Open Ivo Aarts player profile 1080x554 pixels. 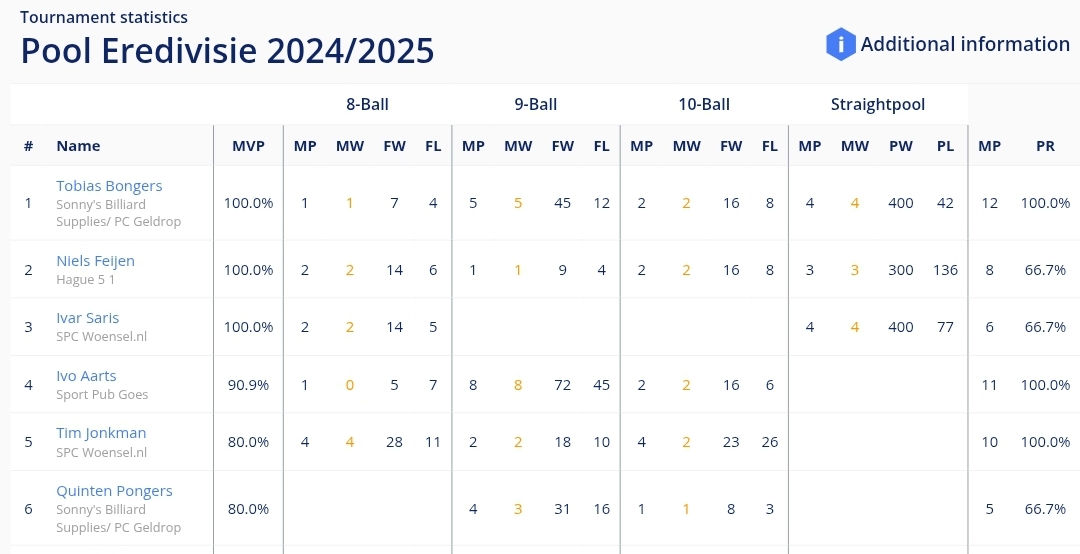(86, 376)
